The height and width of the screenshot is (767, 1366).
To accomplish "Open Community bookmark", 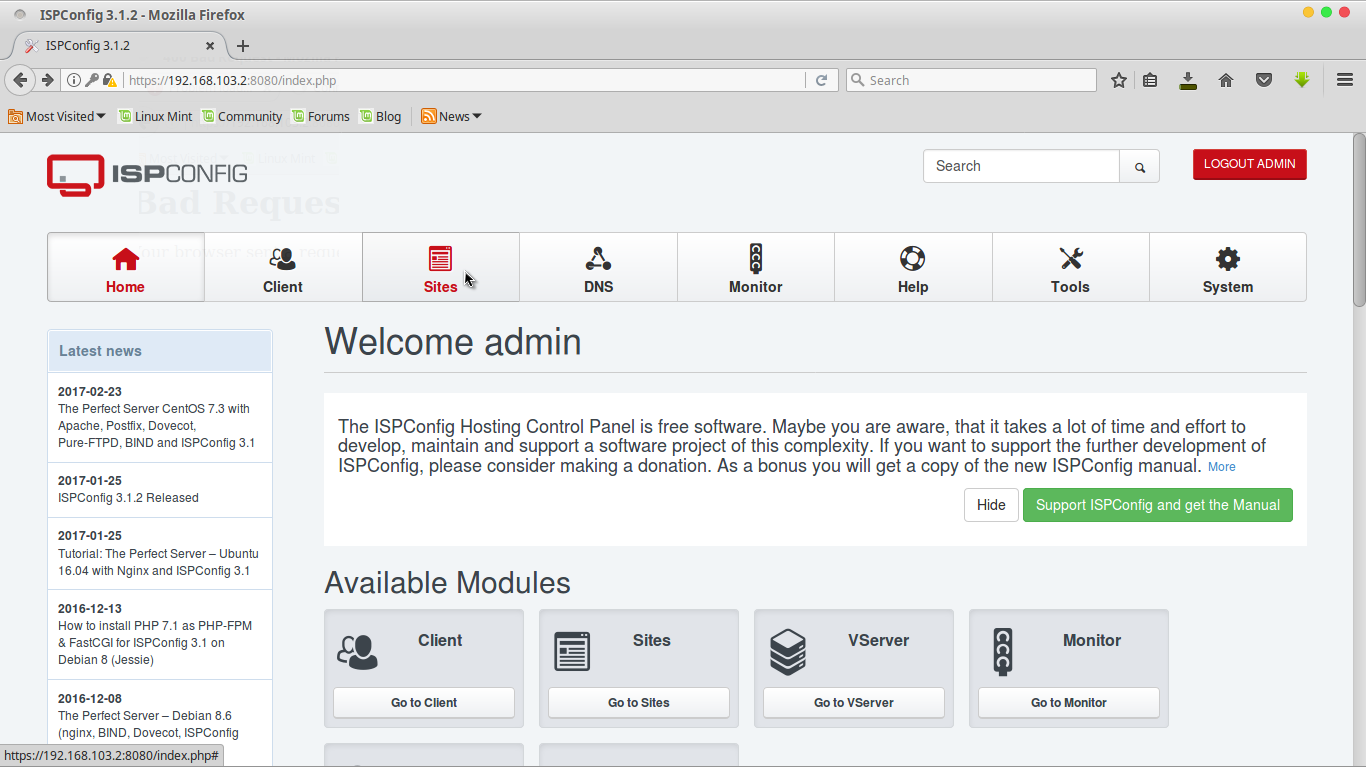I will pos(241,116).
